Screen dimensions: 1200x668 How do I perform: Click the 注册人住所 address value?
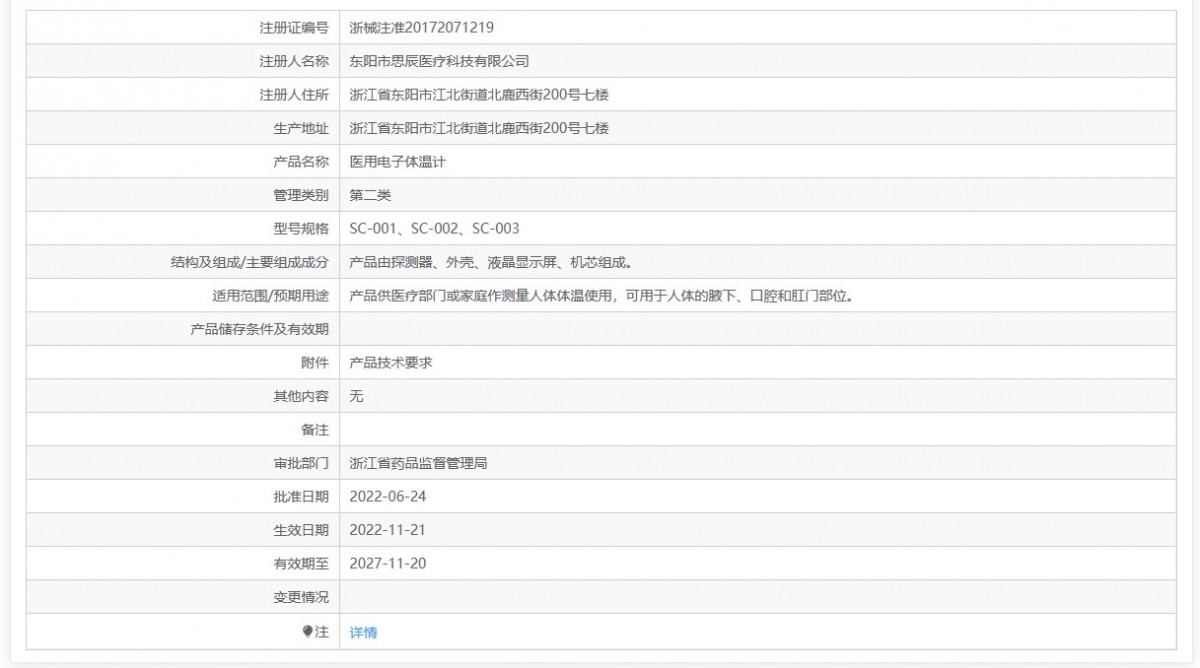pos(479,95)
